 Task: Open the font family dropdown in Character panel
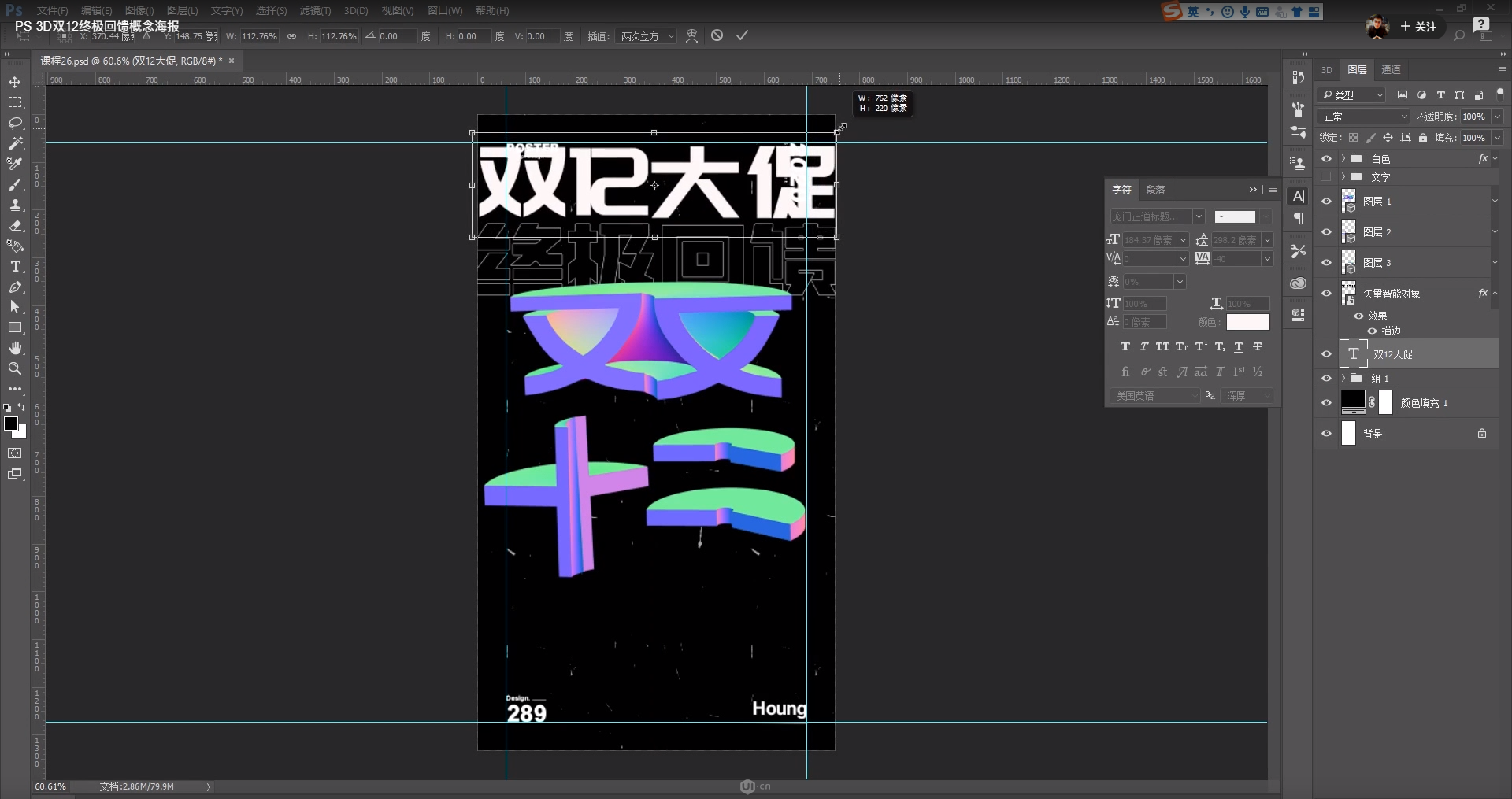point(1199,216)
